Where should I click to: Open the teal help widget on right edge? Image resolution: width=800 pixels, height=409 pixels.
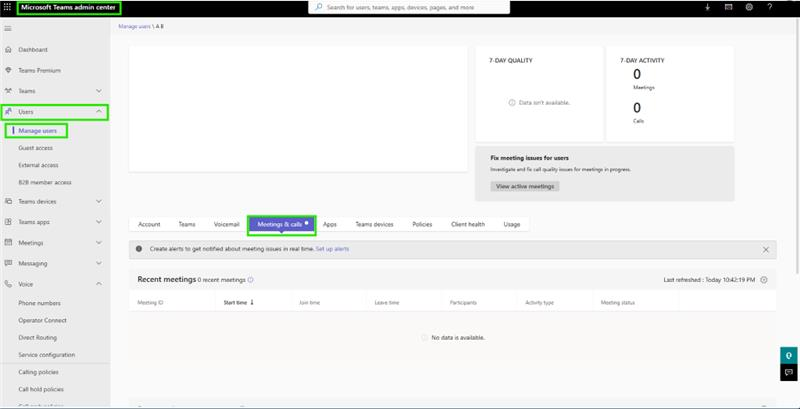point(788,355)
